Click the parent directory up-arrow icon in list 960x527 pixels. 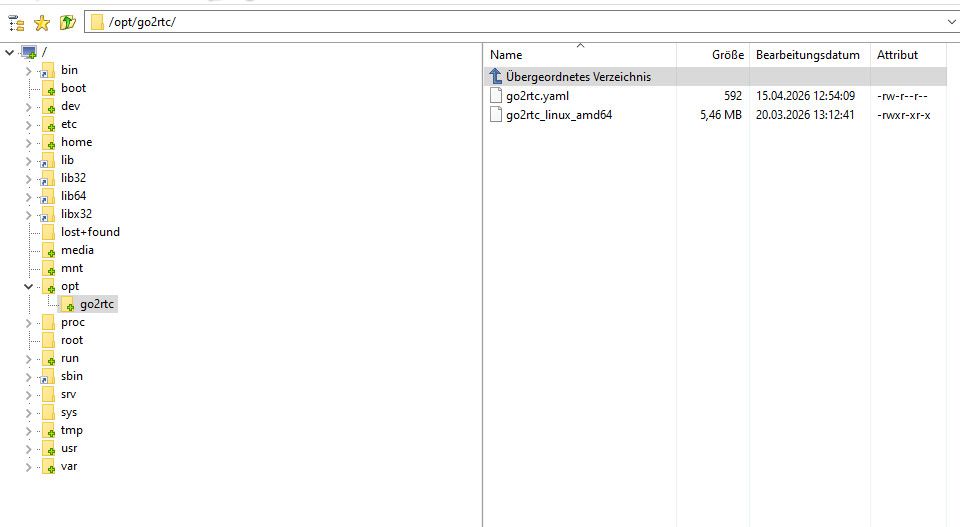495,77
